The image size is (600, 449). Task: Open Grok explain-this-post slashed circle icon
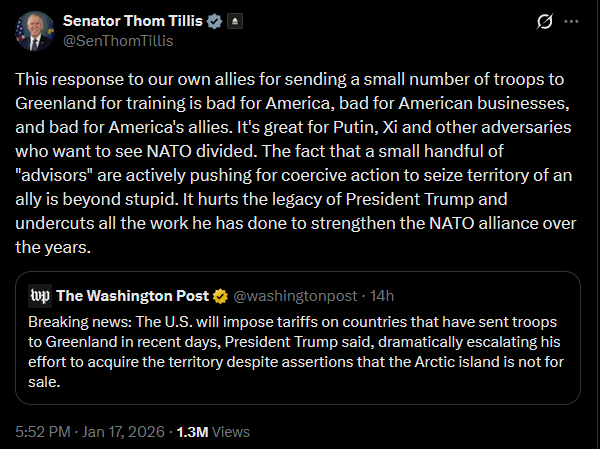pos(545,21)
